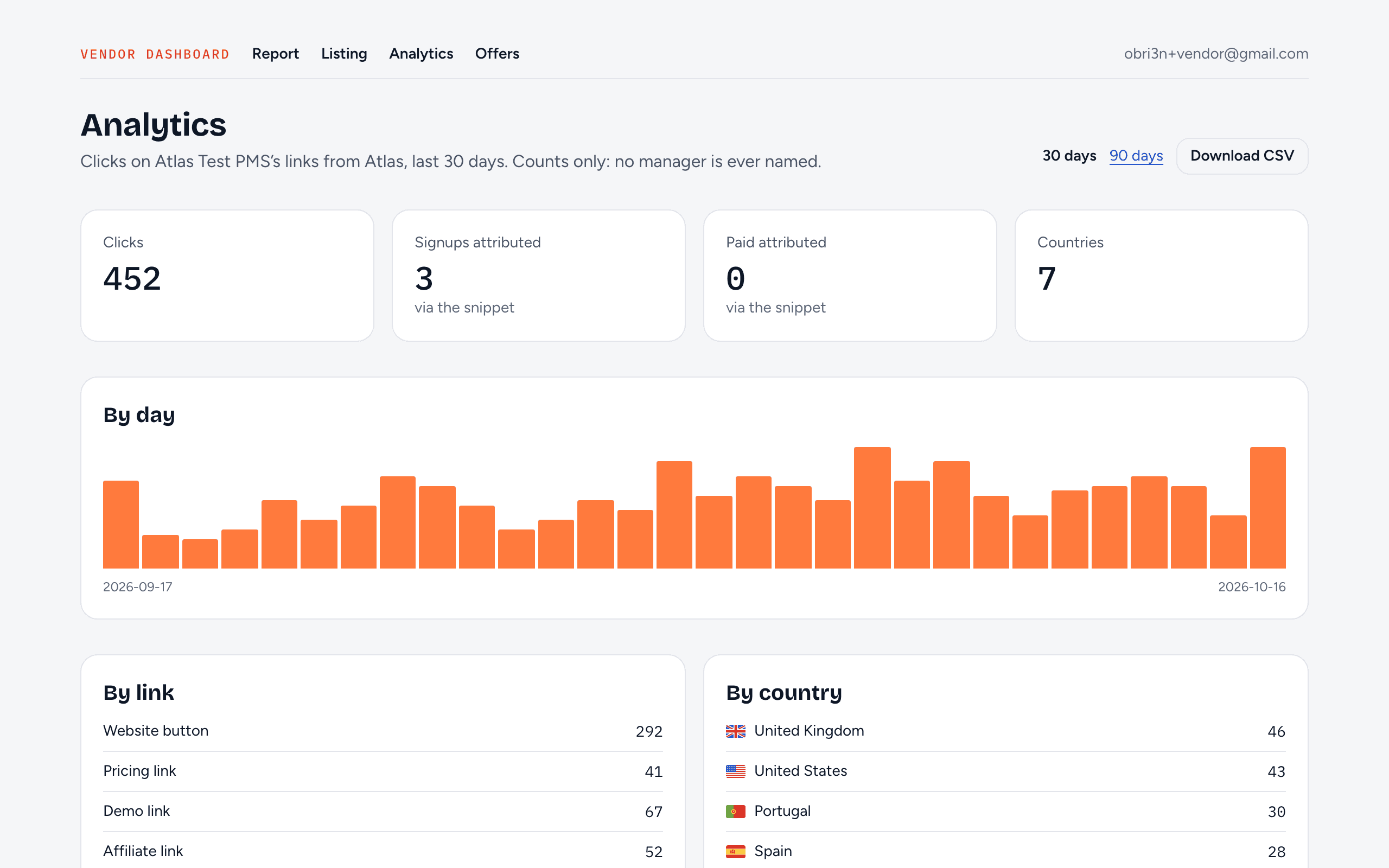Click the United Kingdom flag icon
The image size is (1389, 868).
735,731
